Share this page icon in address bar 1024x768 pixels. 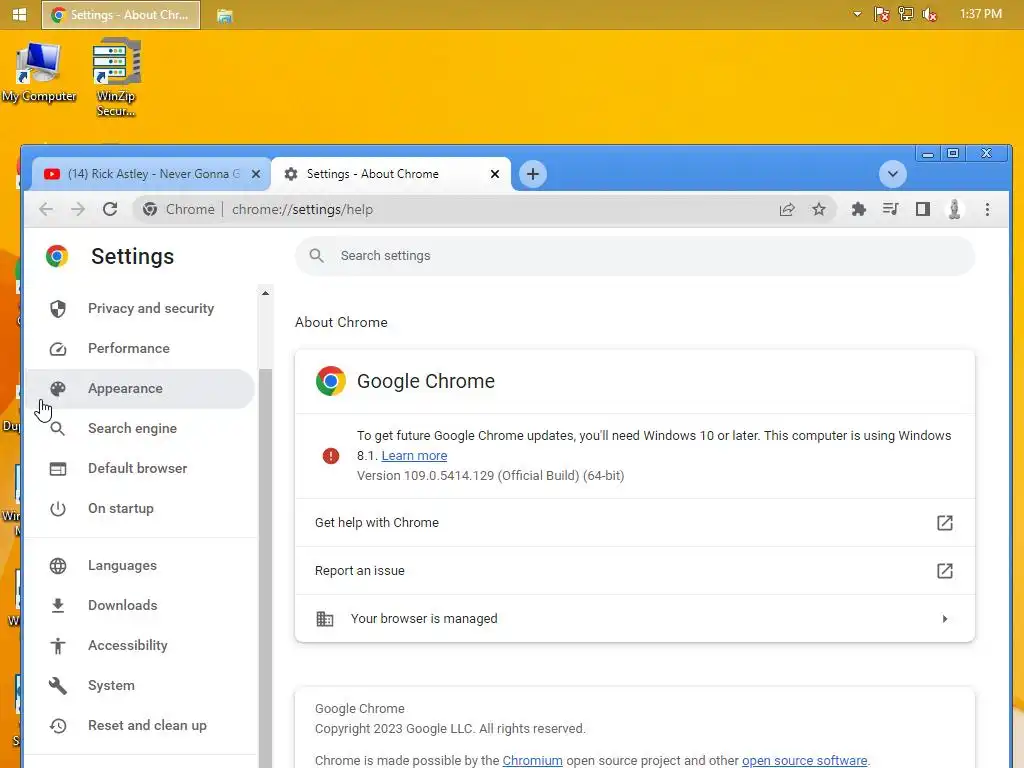pyautogui.click(x=787, y=209)
